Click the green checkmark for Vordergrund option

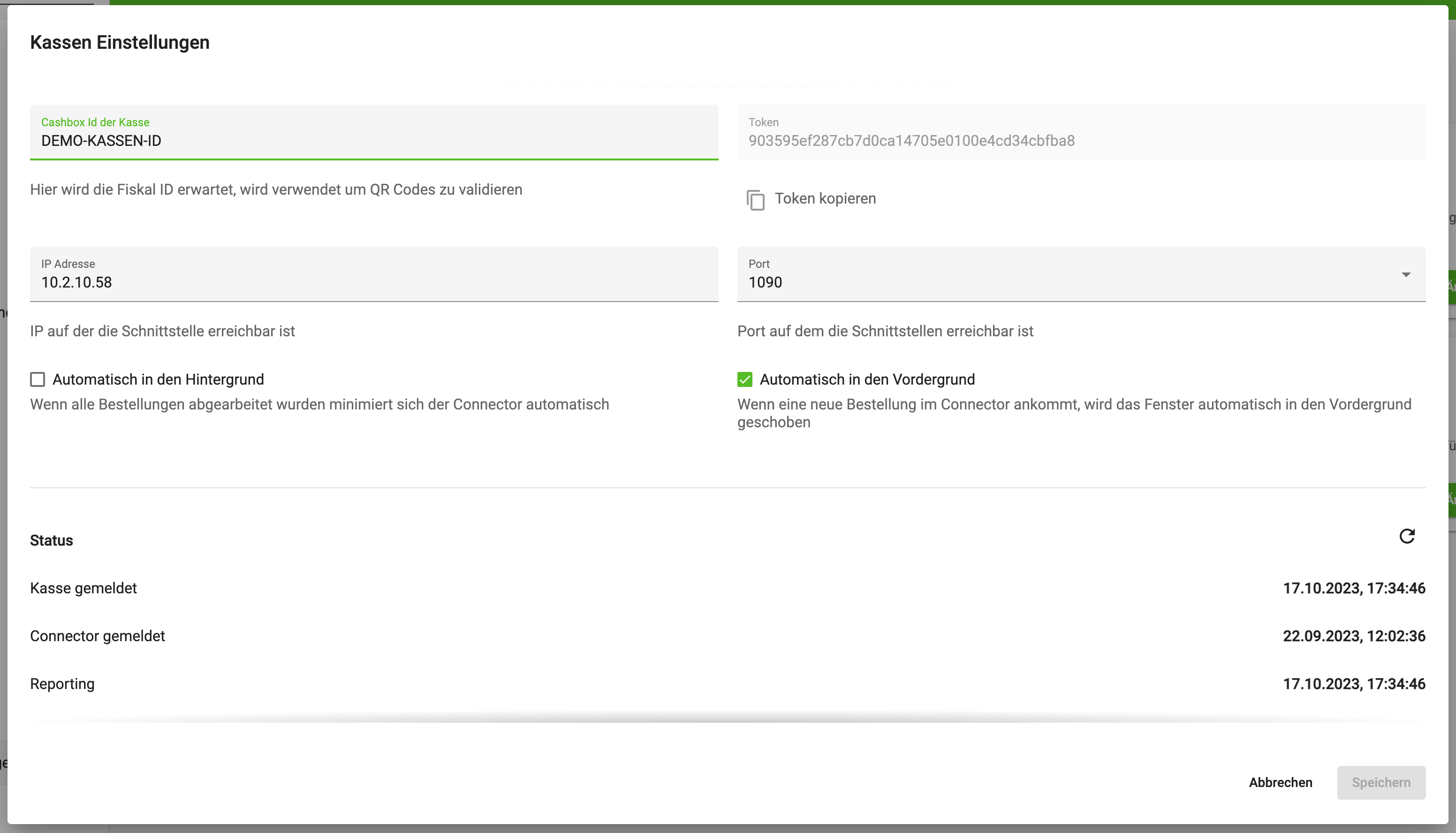coord(744,379)
